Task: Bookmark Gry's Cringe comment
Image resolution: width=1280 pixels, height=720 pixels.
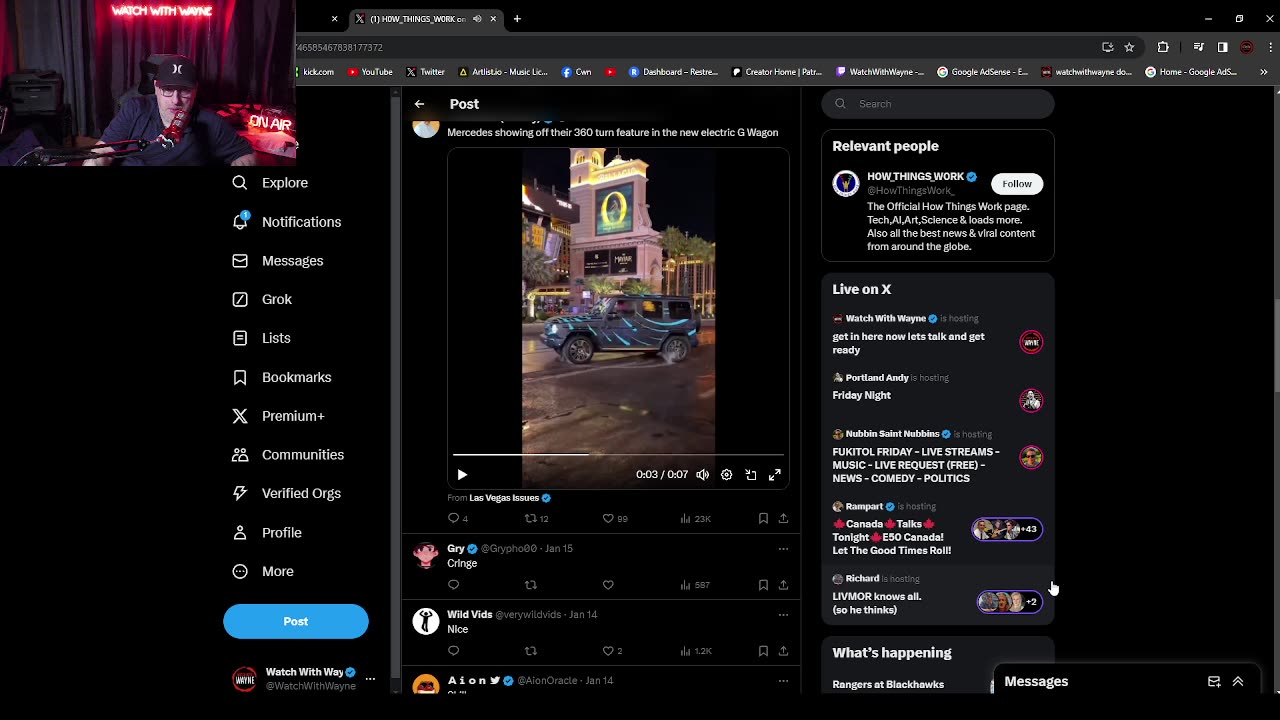Action: (763, 585)
